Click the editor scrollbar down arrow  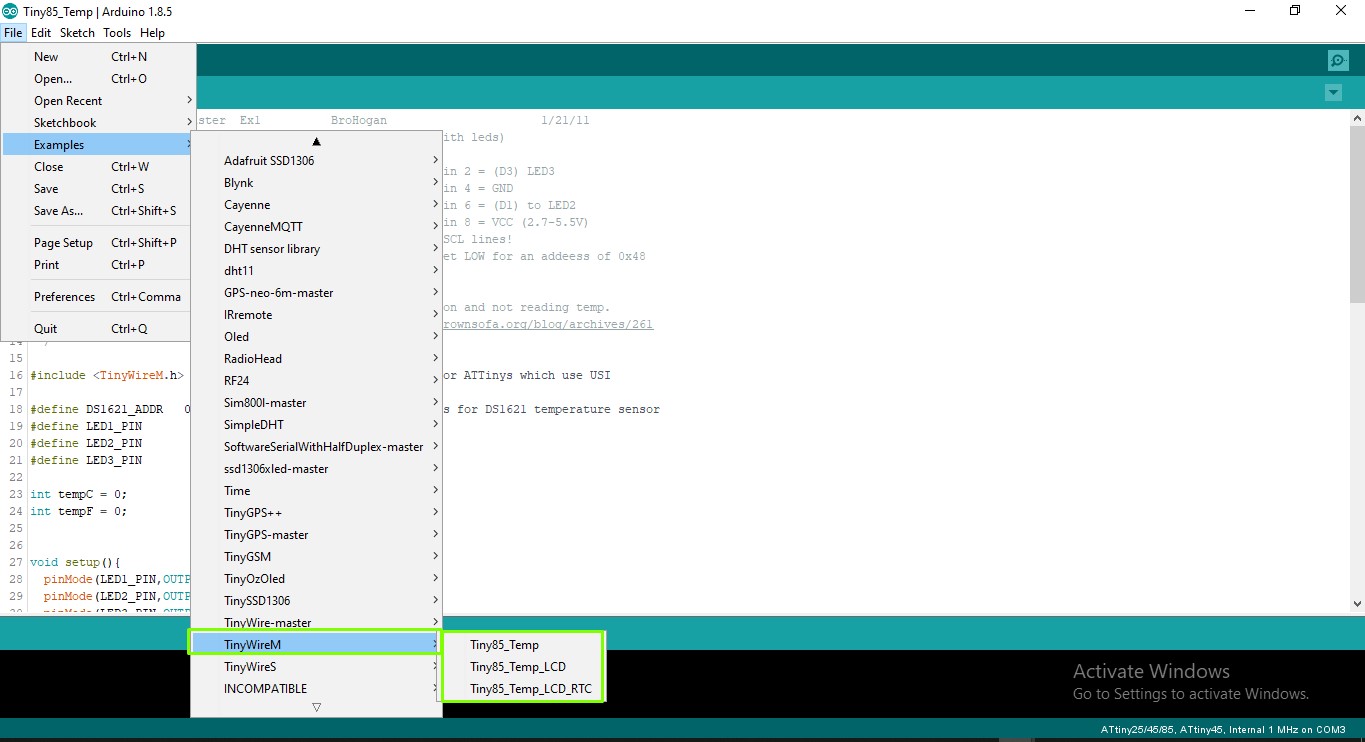pyautogui.click(x=1357, y=604)
